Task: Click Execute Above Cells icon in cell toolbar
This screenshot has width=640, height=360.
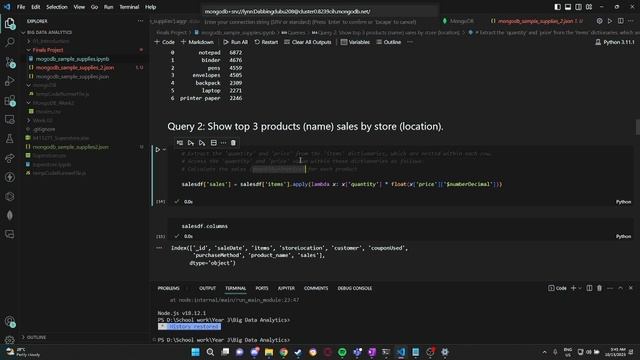Action: [191, 143]
